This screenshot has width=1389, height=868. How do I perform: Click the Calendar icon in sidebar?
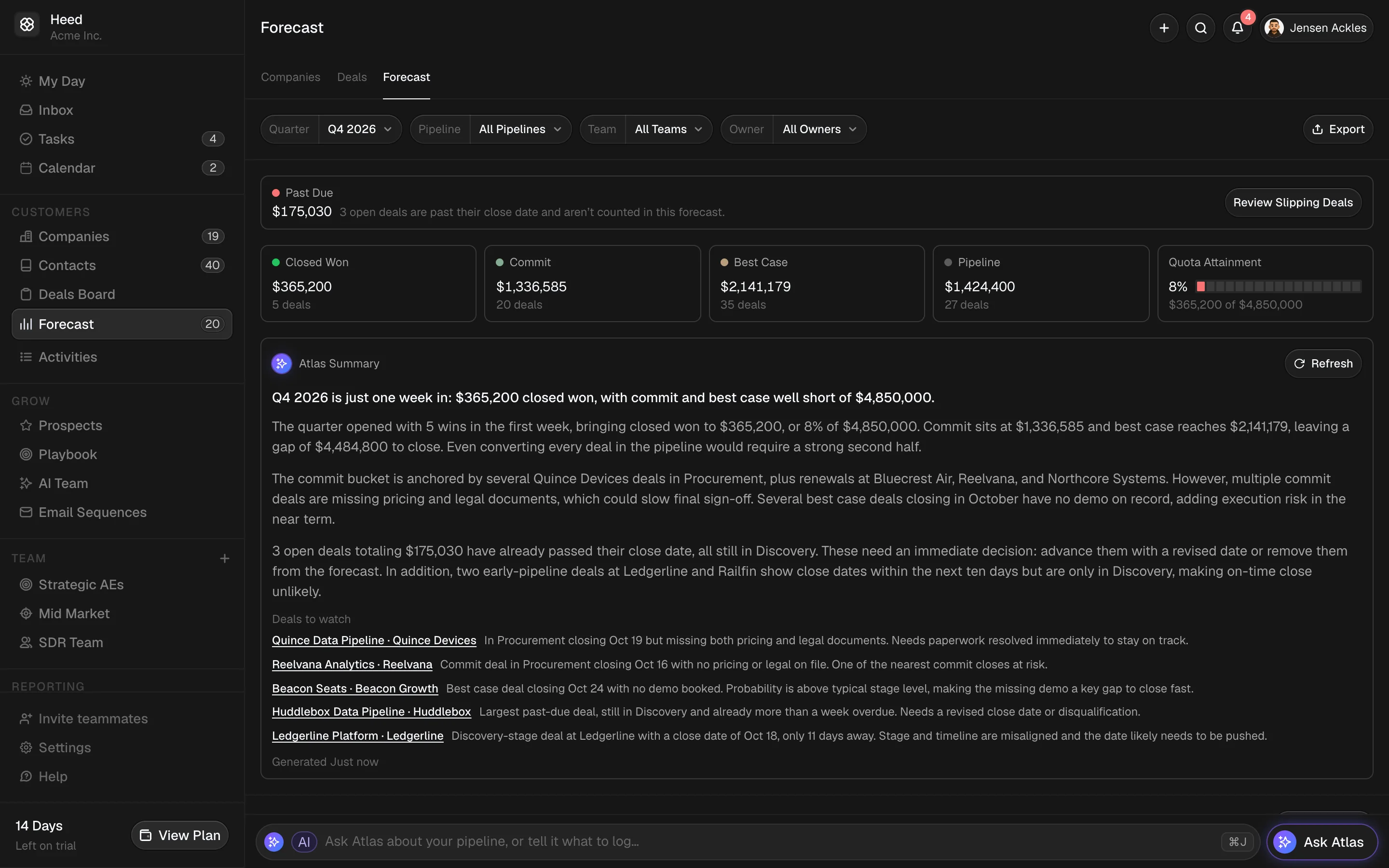pos(26,168)
